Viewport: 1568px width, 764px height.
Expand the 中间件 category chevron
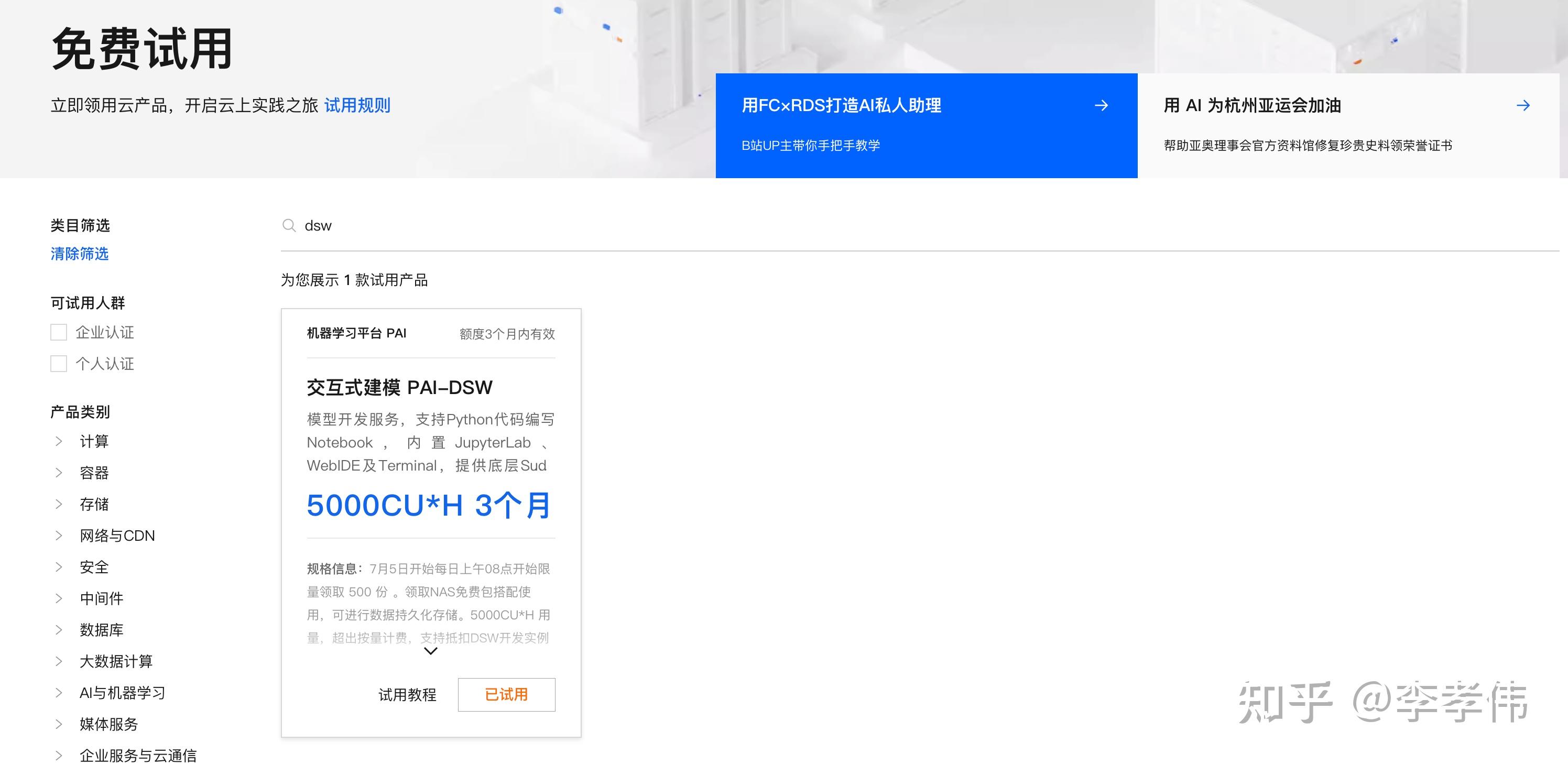(x=59, y=598)
